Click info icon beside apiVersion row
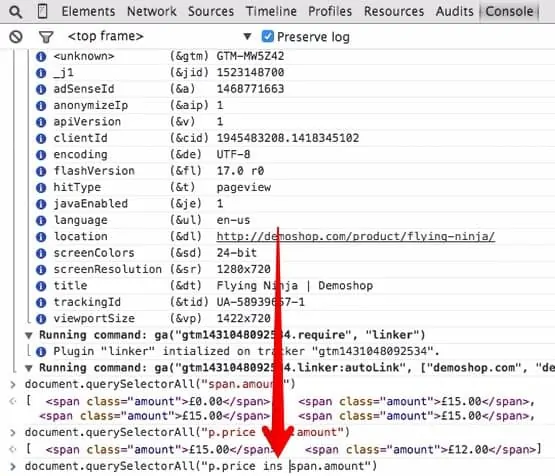 (x=41, y=122)
